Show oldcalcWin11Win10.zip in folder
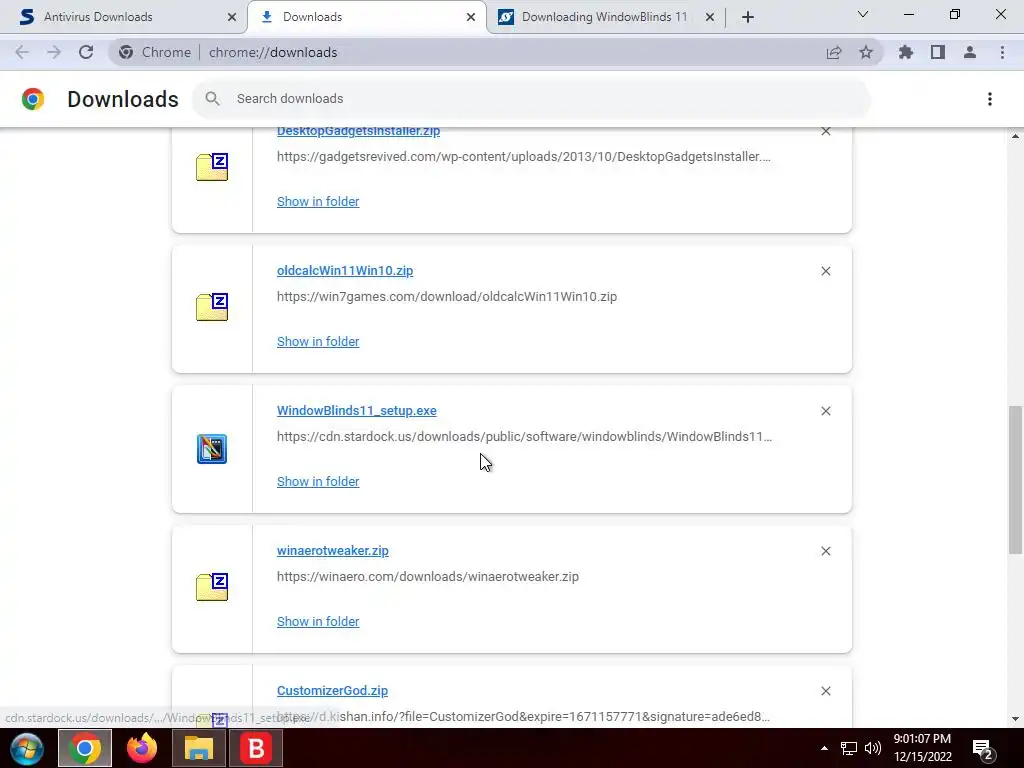Screen dimensions: 1024x768 (x=318, y=342)
